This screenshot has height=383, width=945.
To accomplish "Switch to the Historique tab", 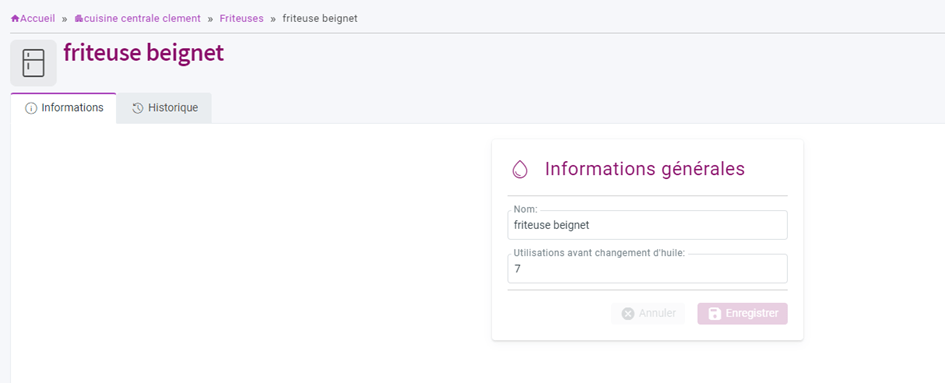I will pyautogui.click(x=165, y=109).
